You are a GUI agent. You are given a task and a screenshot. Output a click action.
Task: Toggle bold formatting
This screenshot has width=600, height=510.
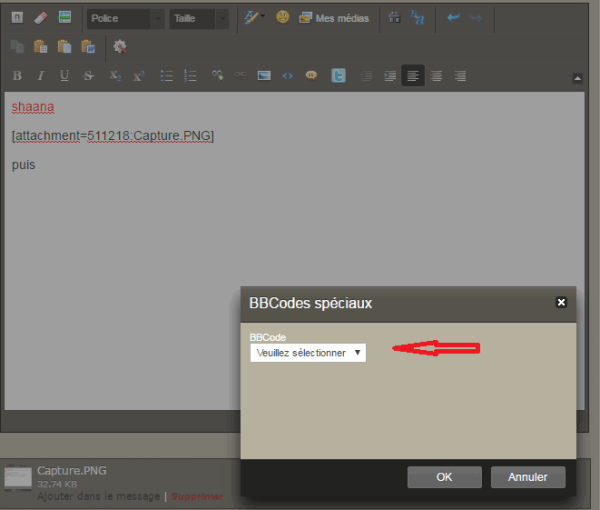(17, 76)
